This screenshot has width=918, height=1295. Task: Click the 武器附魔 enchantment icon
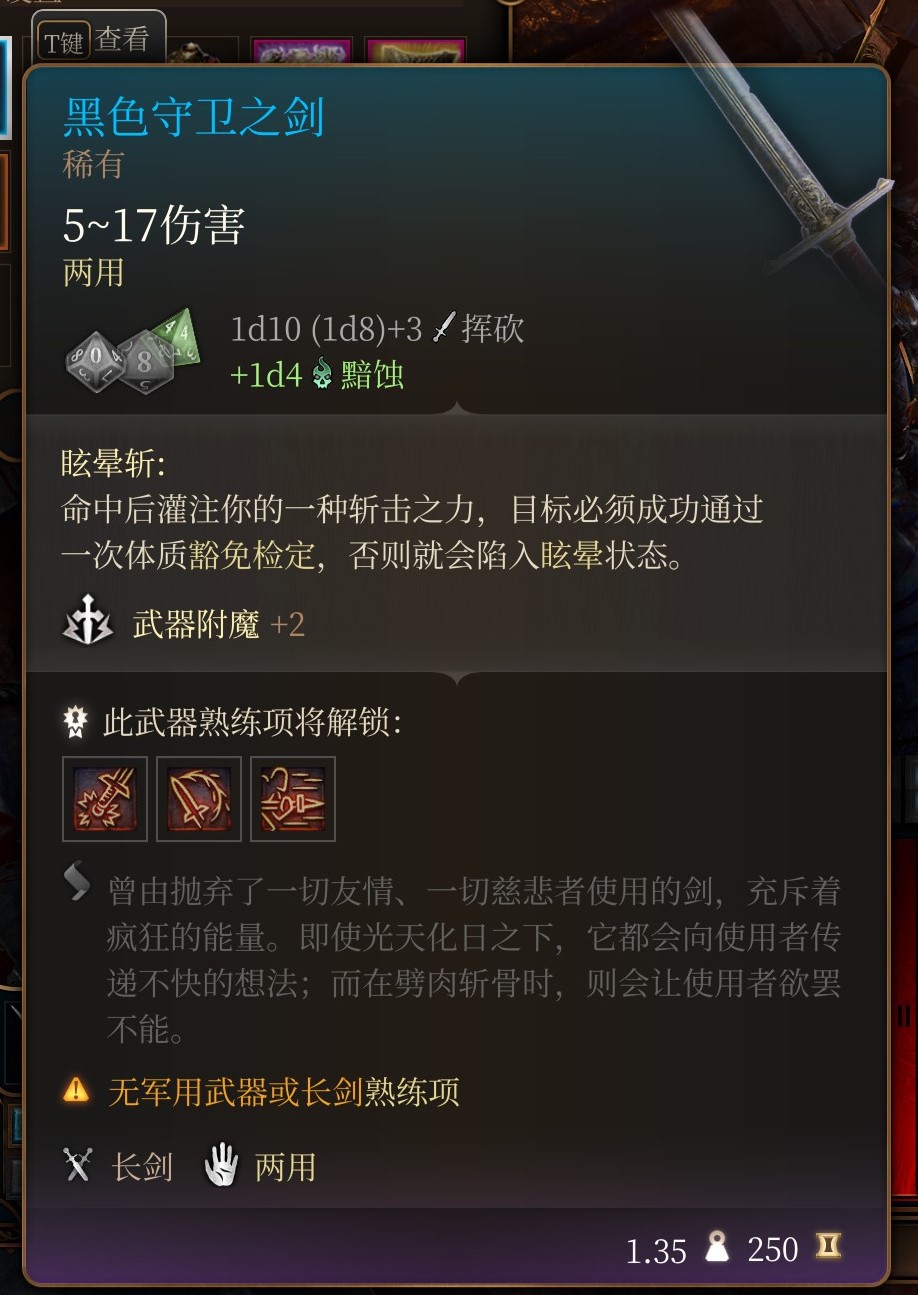88,625
